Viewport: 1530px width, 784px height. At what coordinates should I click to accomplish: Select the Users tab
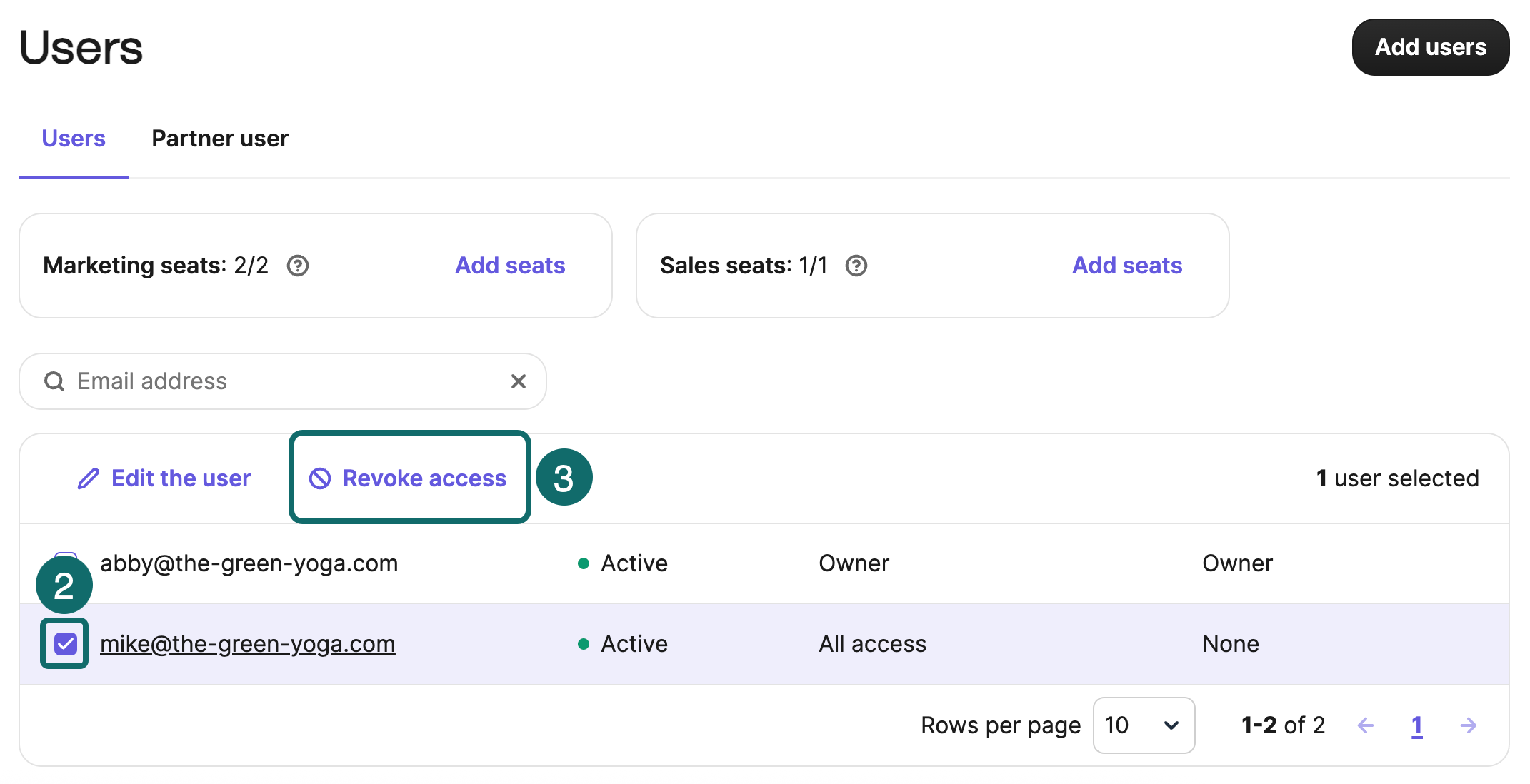pyautogui.click(x=74, y=139)
